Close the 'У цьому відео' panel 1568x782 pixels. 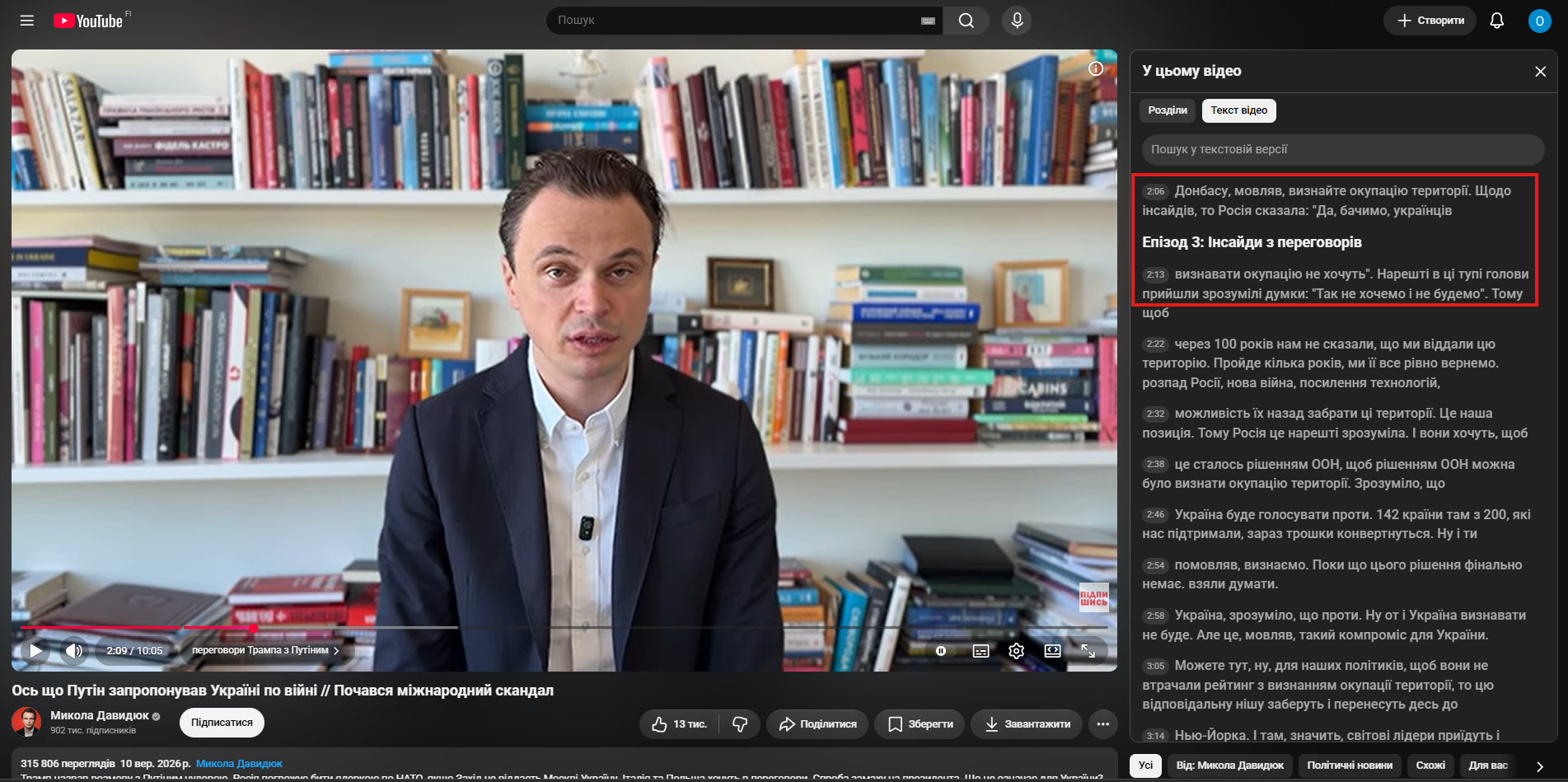pyautogui.click(x=1540, y=72)
